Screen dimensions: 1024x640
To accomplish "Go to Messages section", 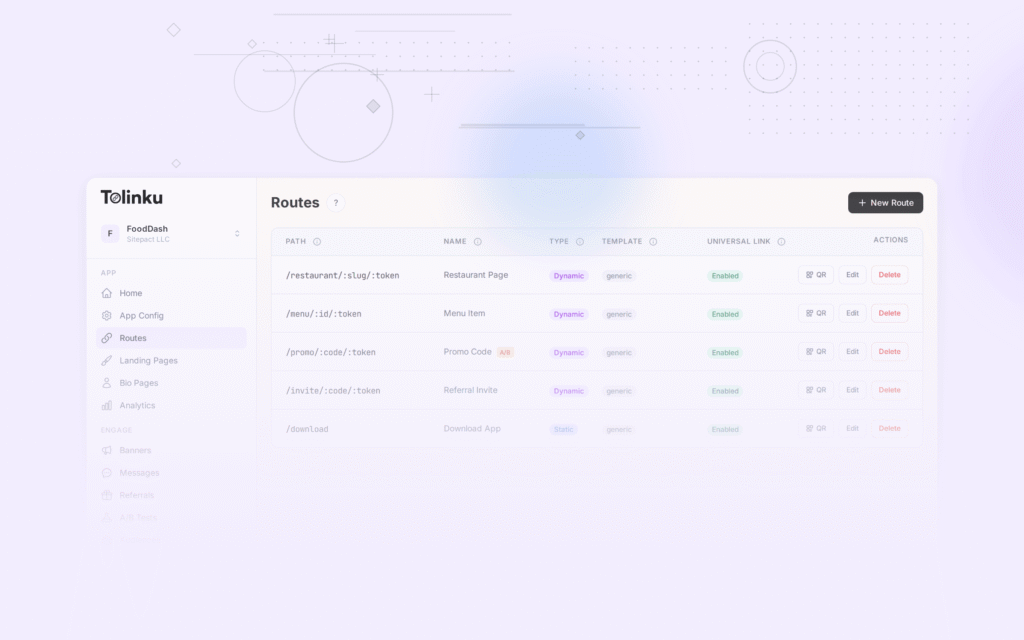I will [x=171, y=473].
